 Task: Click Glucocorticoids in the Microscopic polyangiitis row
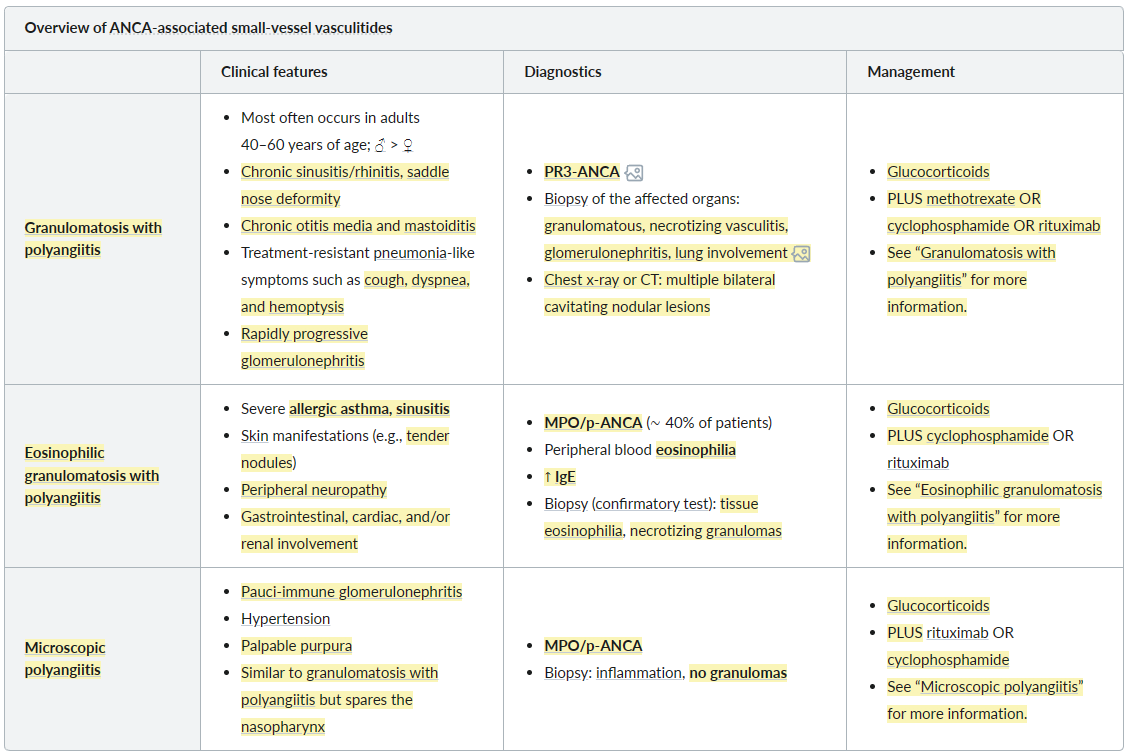click(x=938, y=606)
